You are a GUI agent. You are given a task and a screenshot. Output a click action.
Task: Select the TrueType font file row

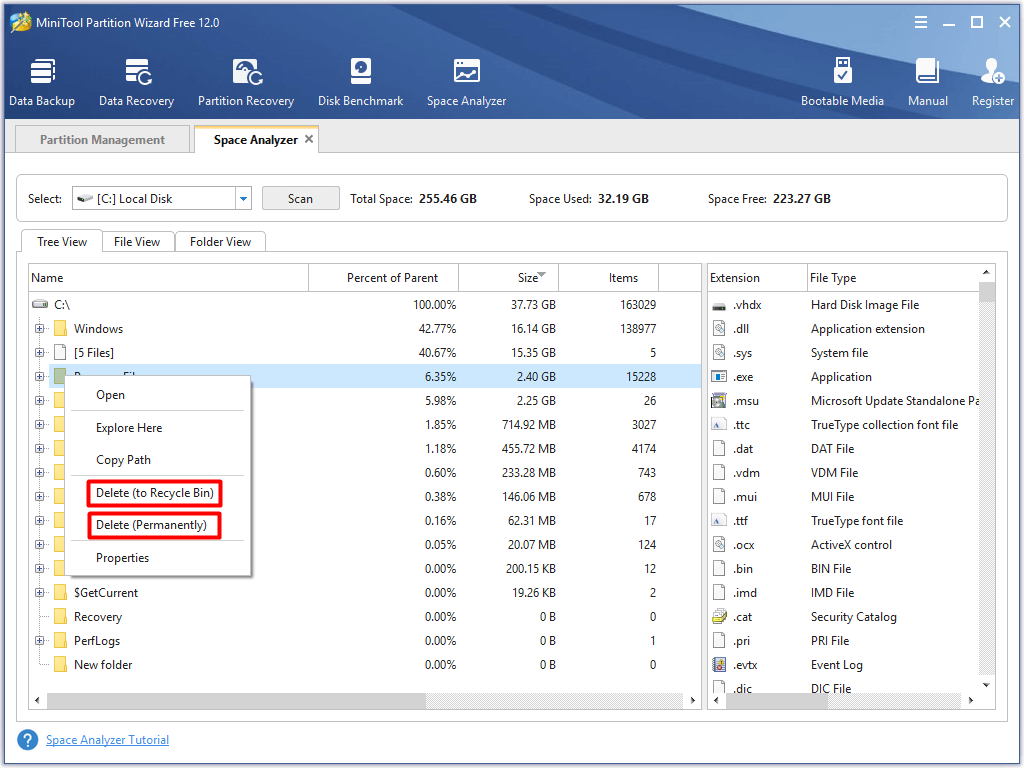(844, 520)
